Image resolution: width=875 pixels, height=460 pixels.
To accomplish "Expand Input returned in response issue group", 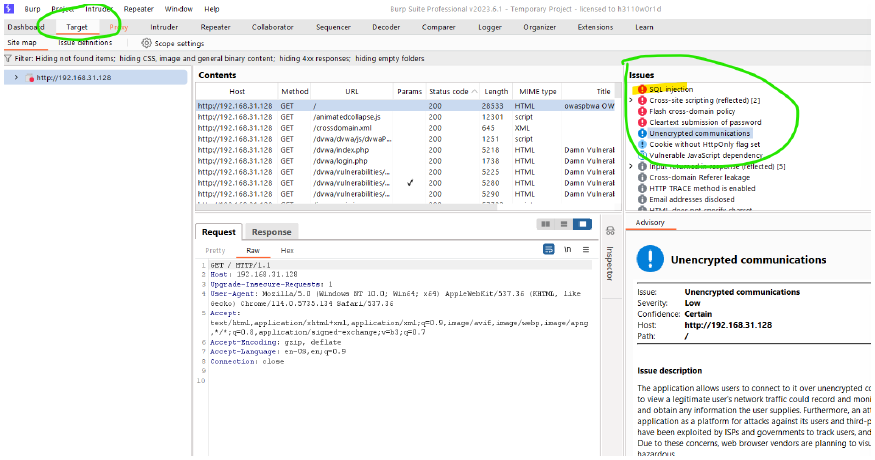I will pyautogui.click(x=631, y=166).
